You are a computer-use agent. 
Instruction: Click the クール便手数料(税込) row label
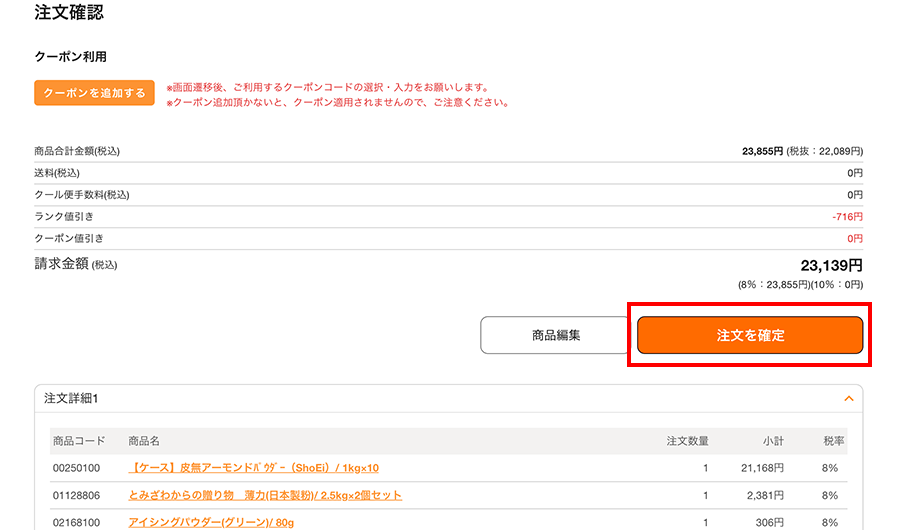coord(82,195)
